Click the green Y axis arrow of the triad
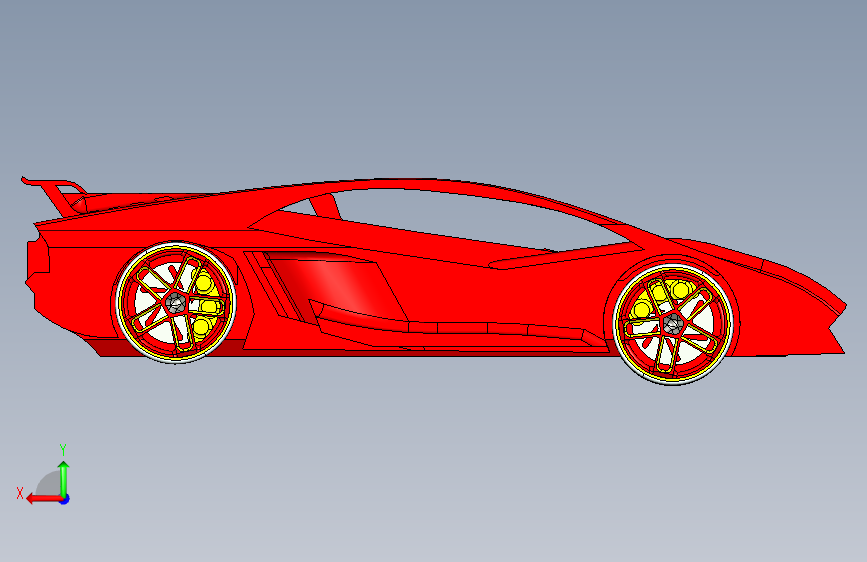This screenshot has width=867, height=562. coord(64,479)
